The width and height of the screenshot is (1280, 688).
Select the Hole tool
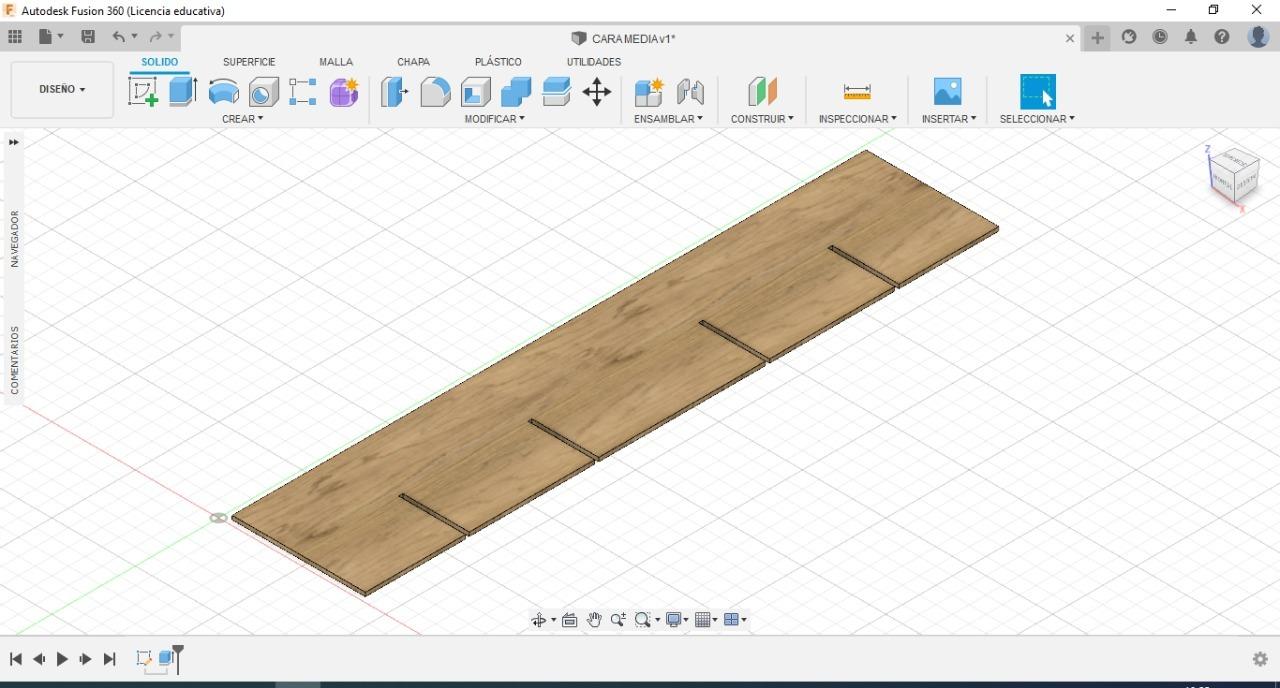(263, 92)
